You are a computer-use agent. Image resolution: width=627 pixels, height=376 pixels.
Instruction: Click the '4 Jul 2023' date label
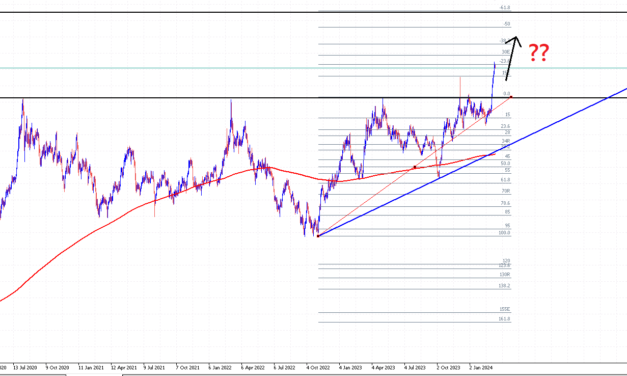point(415,367)
